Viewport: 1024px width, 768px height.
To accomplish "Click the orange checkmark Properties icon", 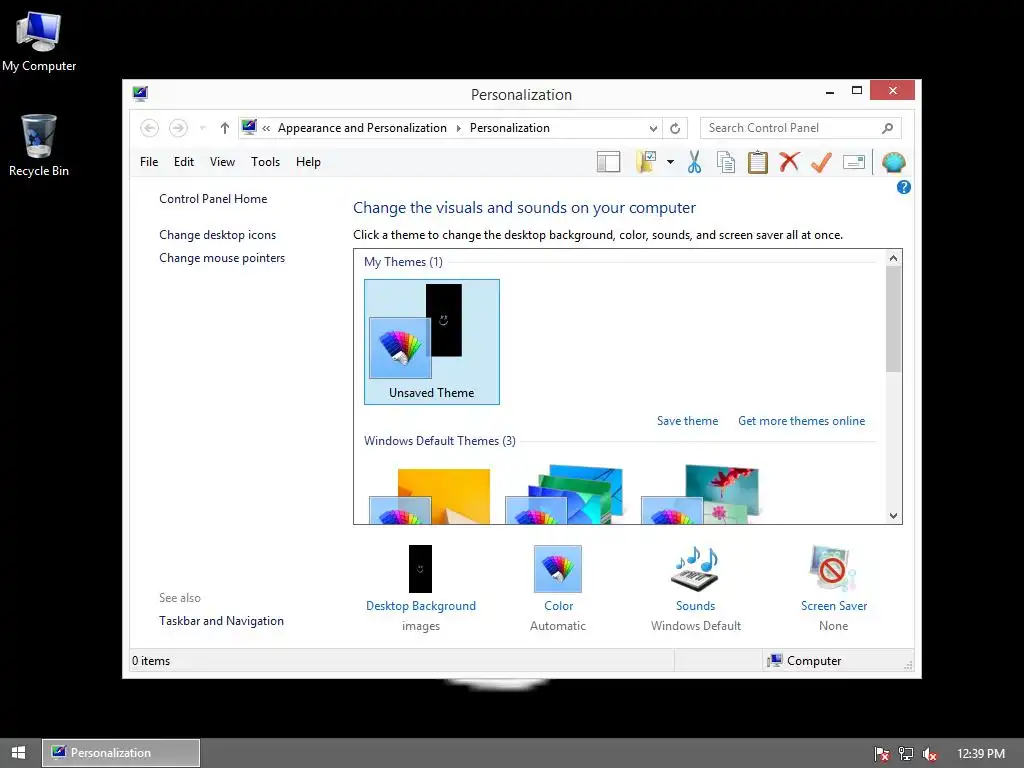I will click(821, 162).
